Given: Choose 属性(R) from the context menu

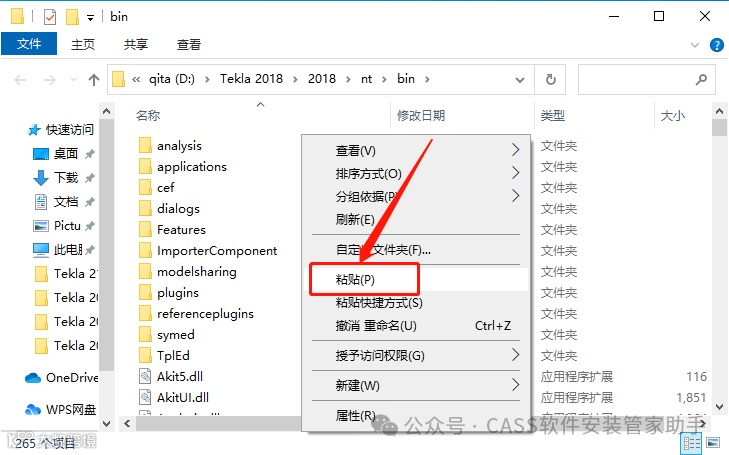Looking at the screenshot, I should 416,415.
